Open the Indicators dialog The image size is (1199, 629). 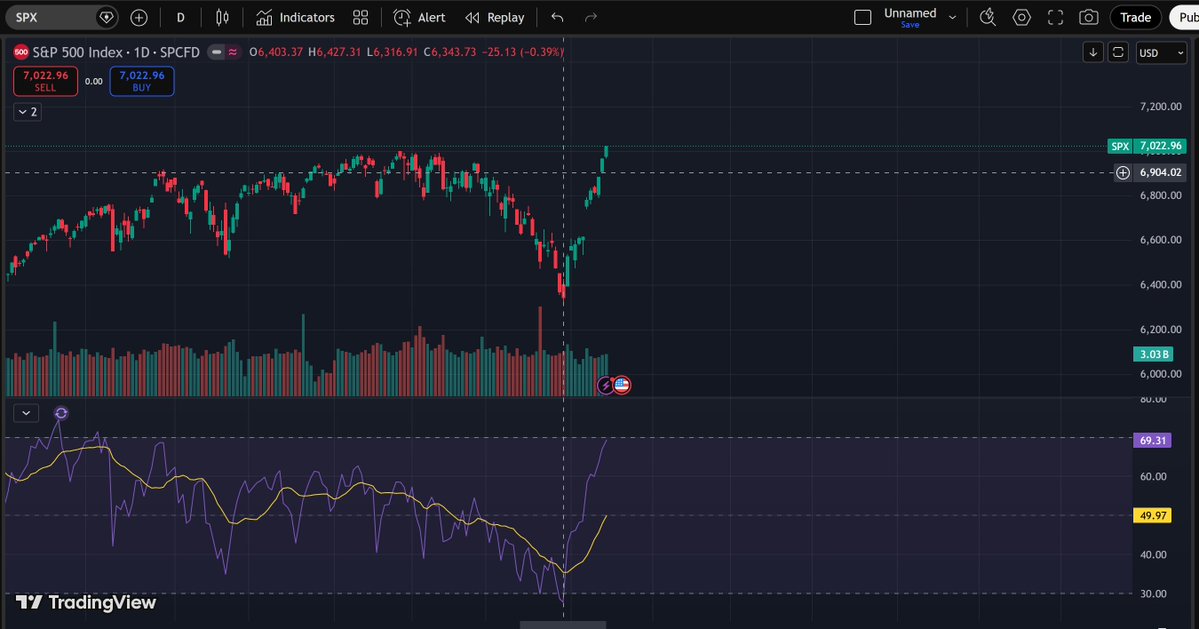(295, 17)
